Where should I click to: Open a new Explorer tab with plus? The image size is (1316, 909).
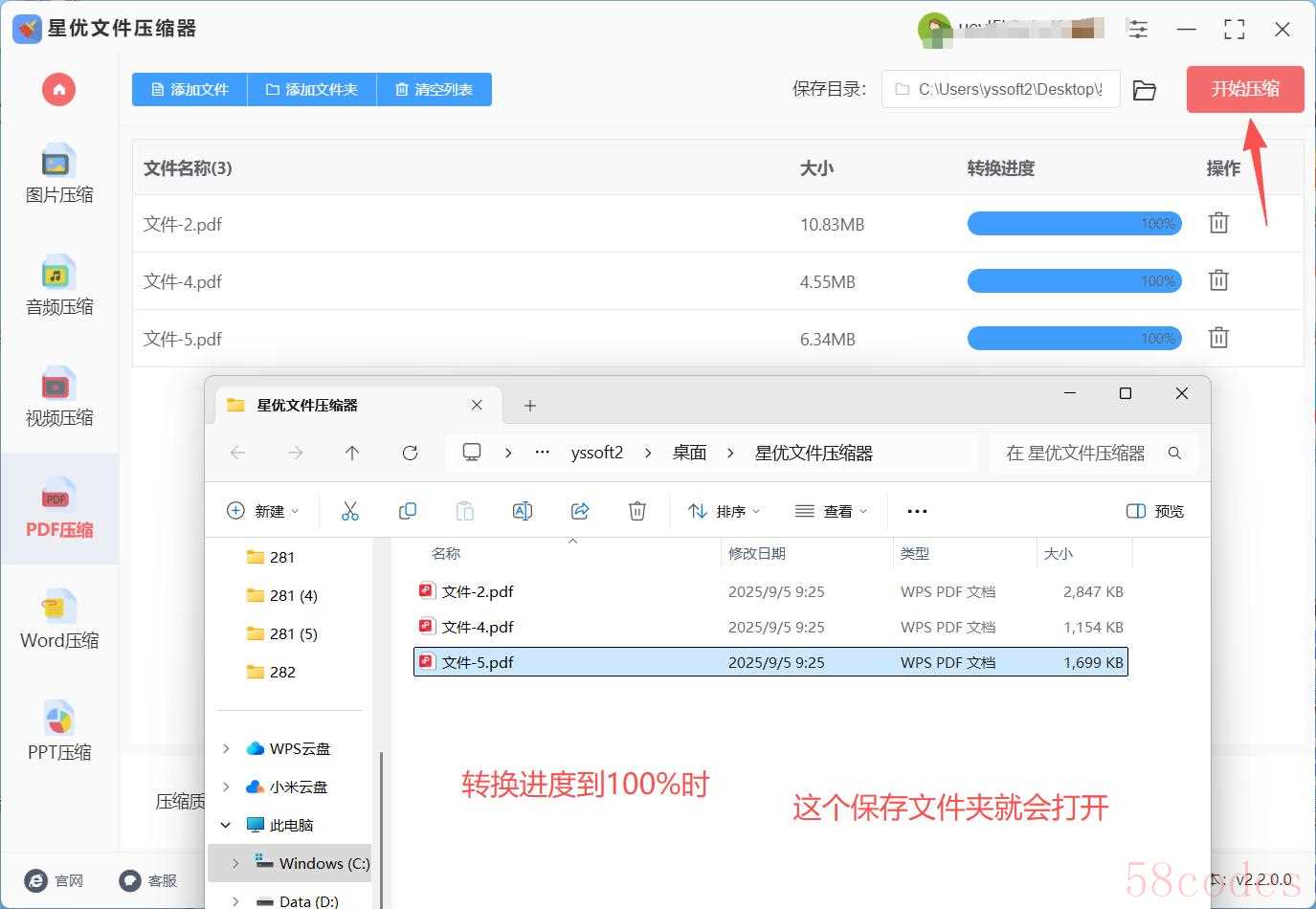[529, 406]
